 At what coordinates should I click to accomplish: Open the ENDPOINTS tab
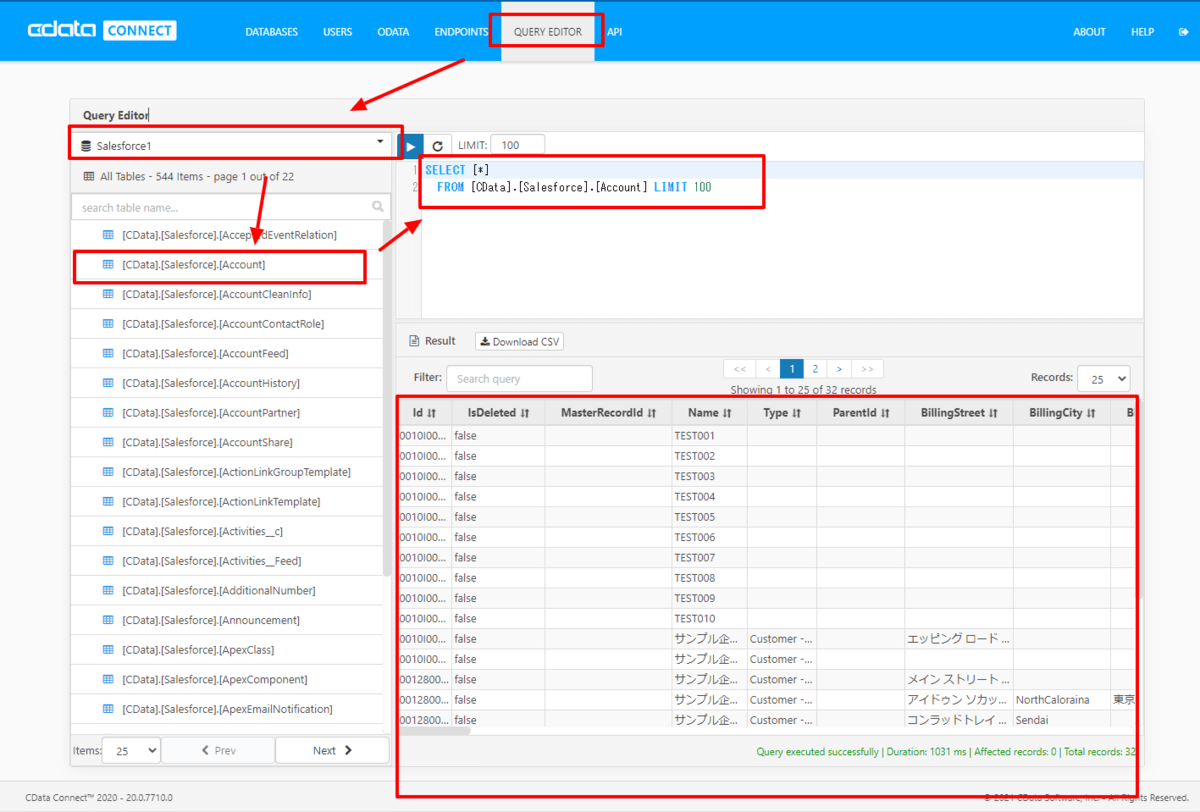click(x=461, y=32)
